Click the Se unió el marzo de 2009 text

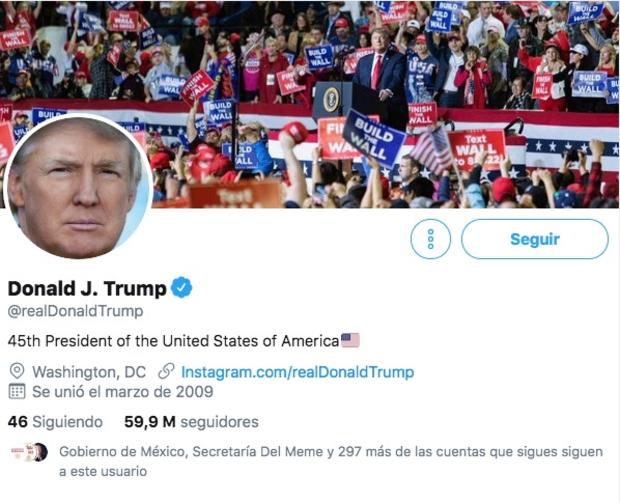coord(123,391)
